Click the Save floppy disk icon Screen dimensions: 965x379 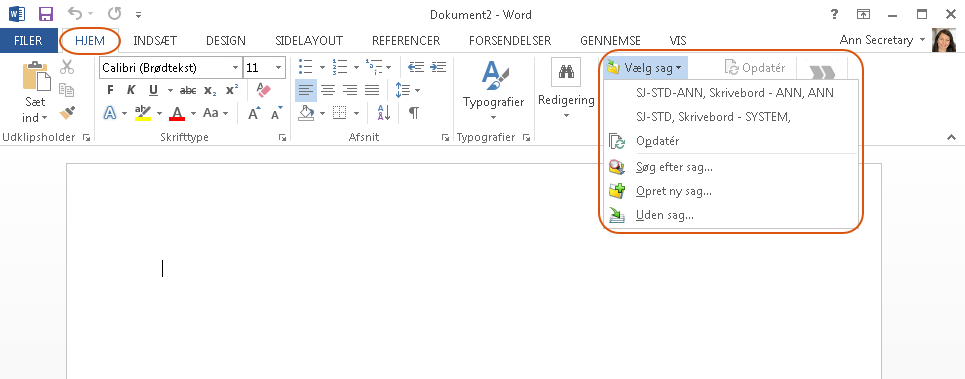(x=46, y=14)
